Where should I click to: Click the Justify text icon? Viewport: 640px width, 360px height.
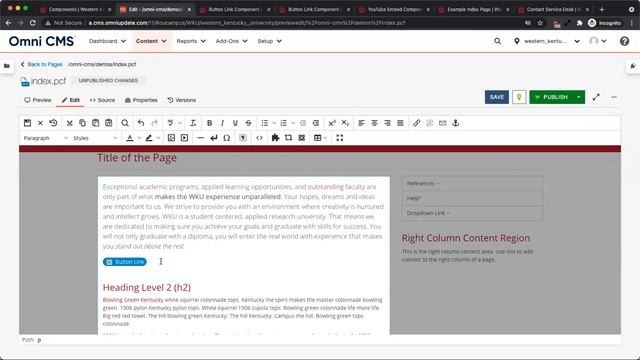[x=400, y=123]
